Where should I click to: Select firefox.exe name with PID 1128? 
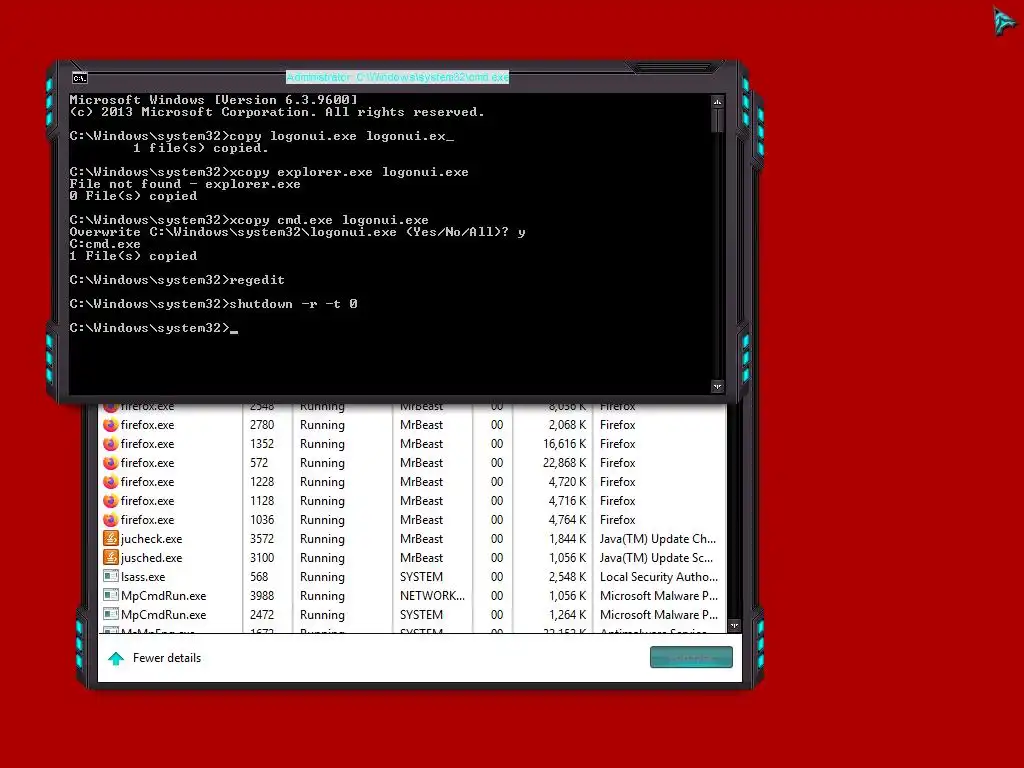(x=148, y=501)
